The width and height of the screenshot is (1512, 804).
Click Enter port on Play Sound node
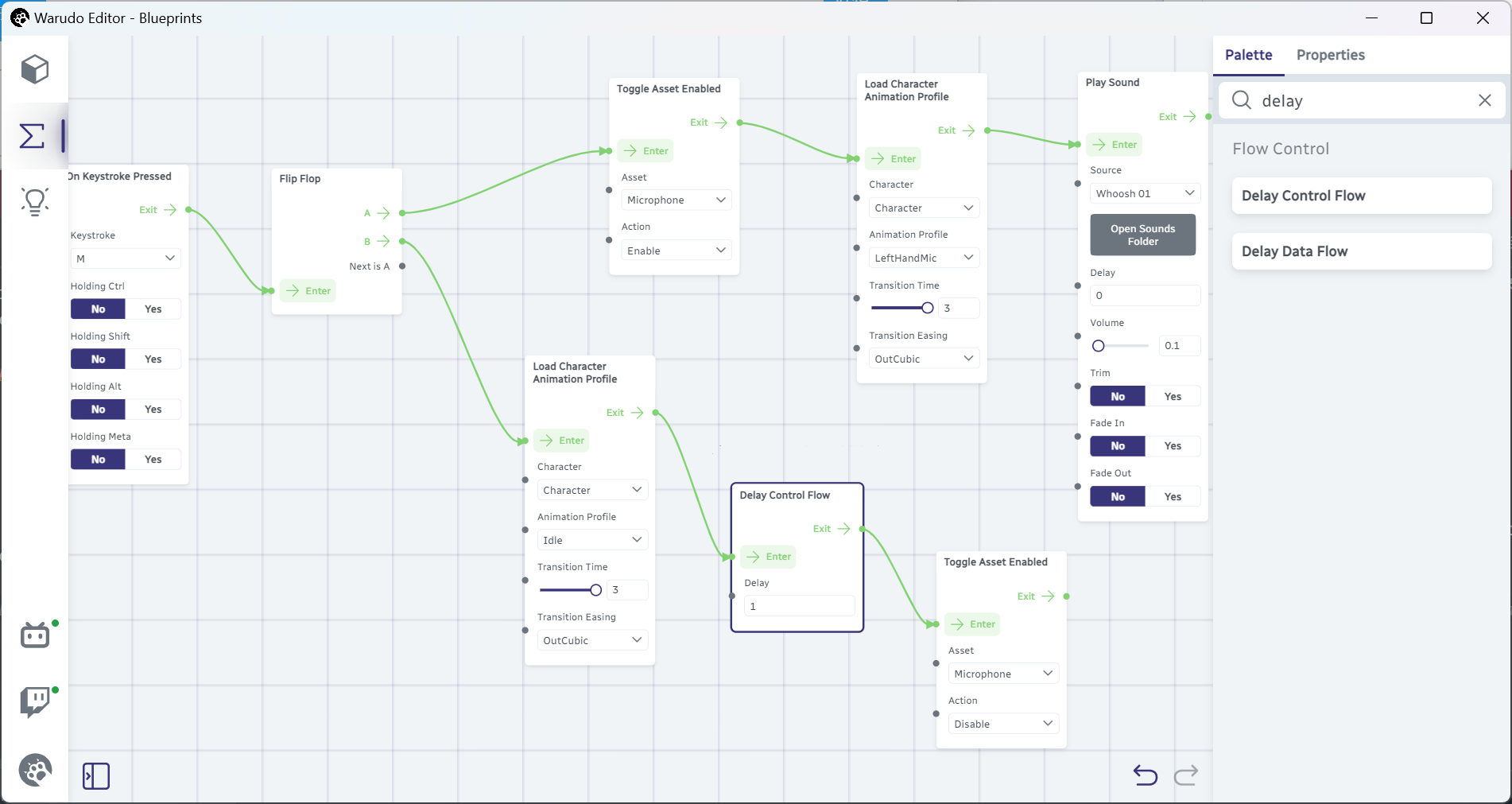[x=1114, y=145]
